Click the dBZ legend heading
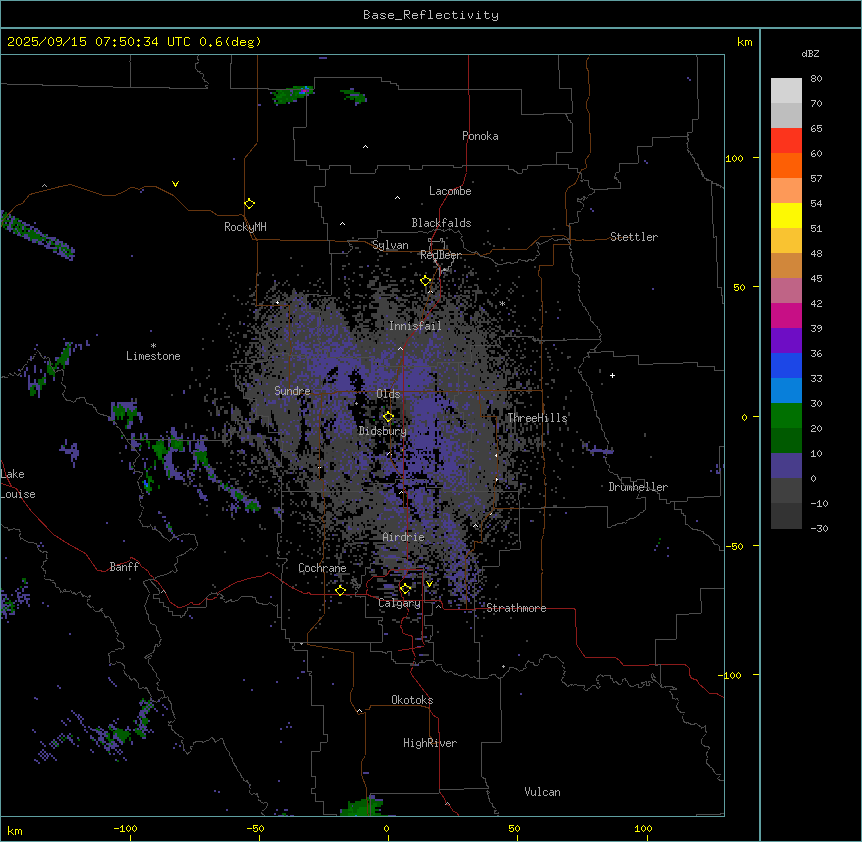This screenshot has width=862, height=842. point(810,53)
